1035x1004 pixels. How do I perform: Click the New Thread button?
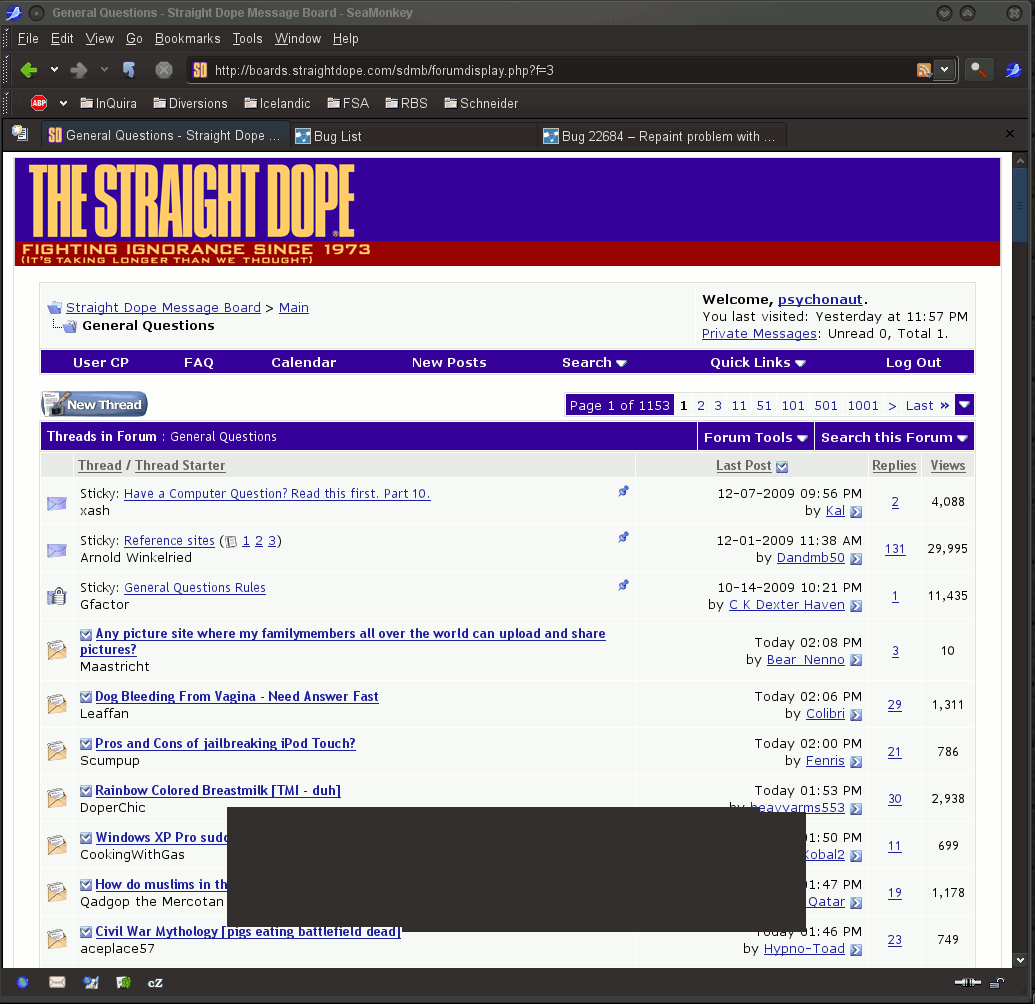coord(94,404)
